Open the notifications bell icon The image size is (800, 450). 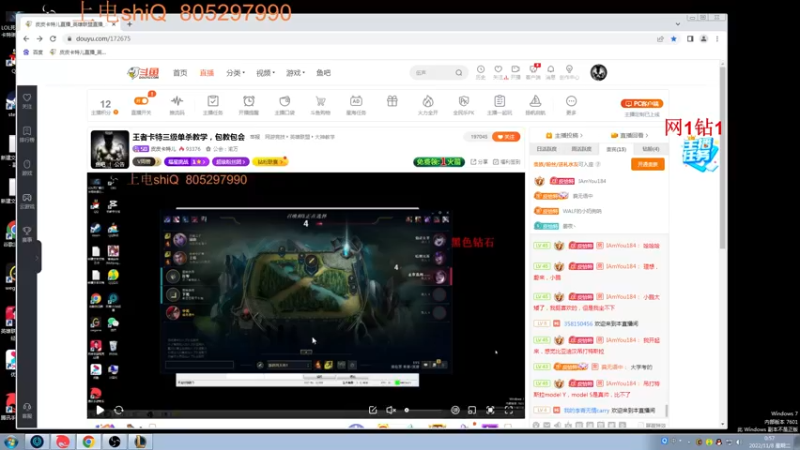(x=551, y=72)
